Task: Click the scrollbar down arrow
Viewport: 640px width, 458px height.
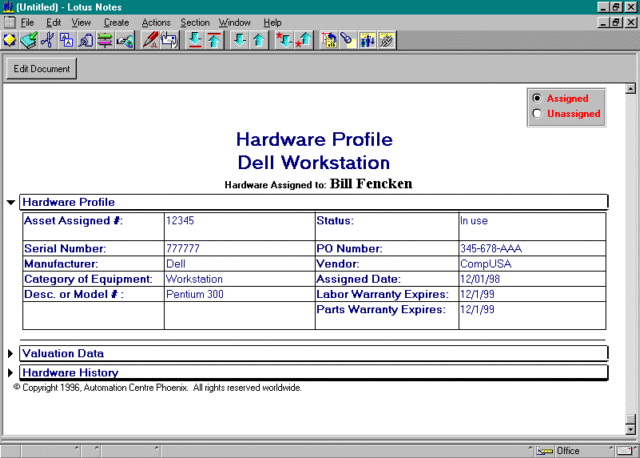Action: [631, 429]
